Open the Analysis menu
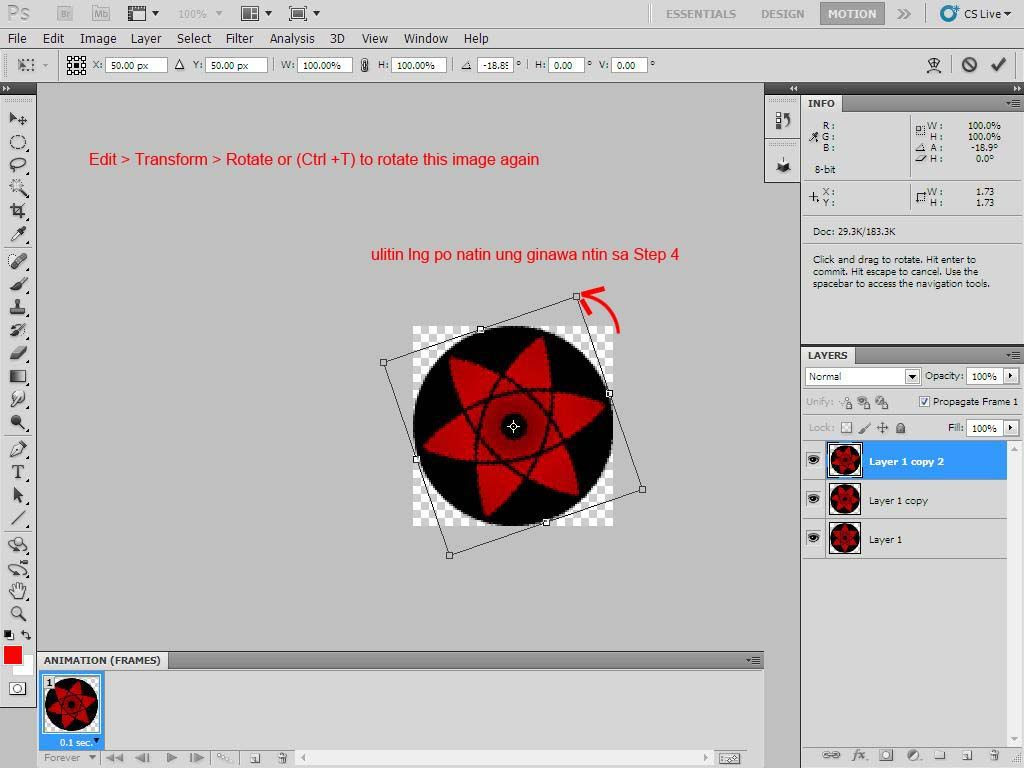The width and height of the screenshot is (1024, 768). [292, 39]
